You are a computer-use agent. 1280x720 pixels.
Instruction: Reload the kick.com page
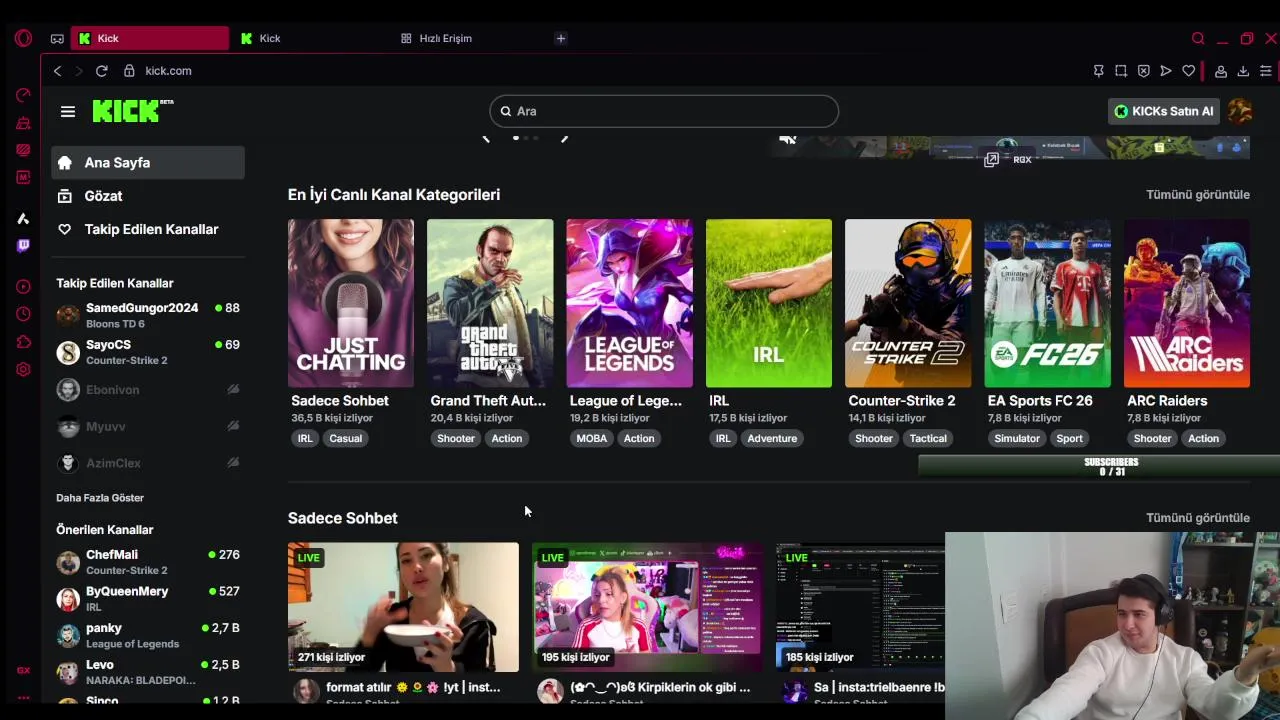tap(101, 71)
